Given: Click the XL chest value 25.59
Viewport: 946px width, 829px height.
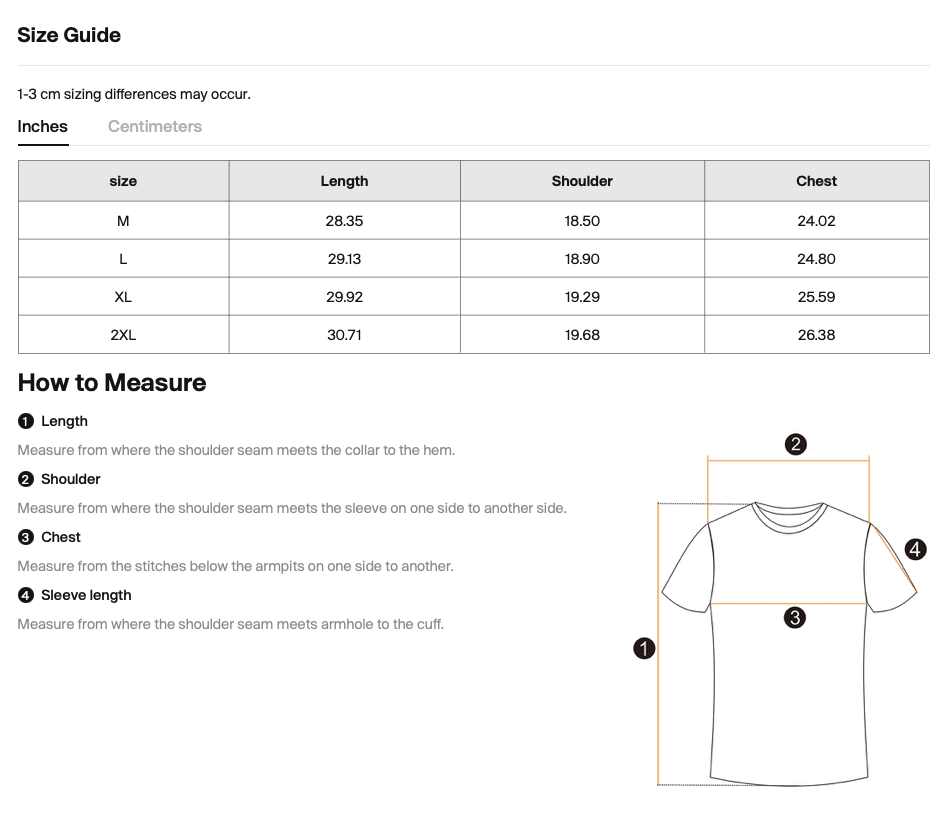Looking at the screenshot, I should 816,297.
